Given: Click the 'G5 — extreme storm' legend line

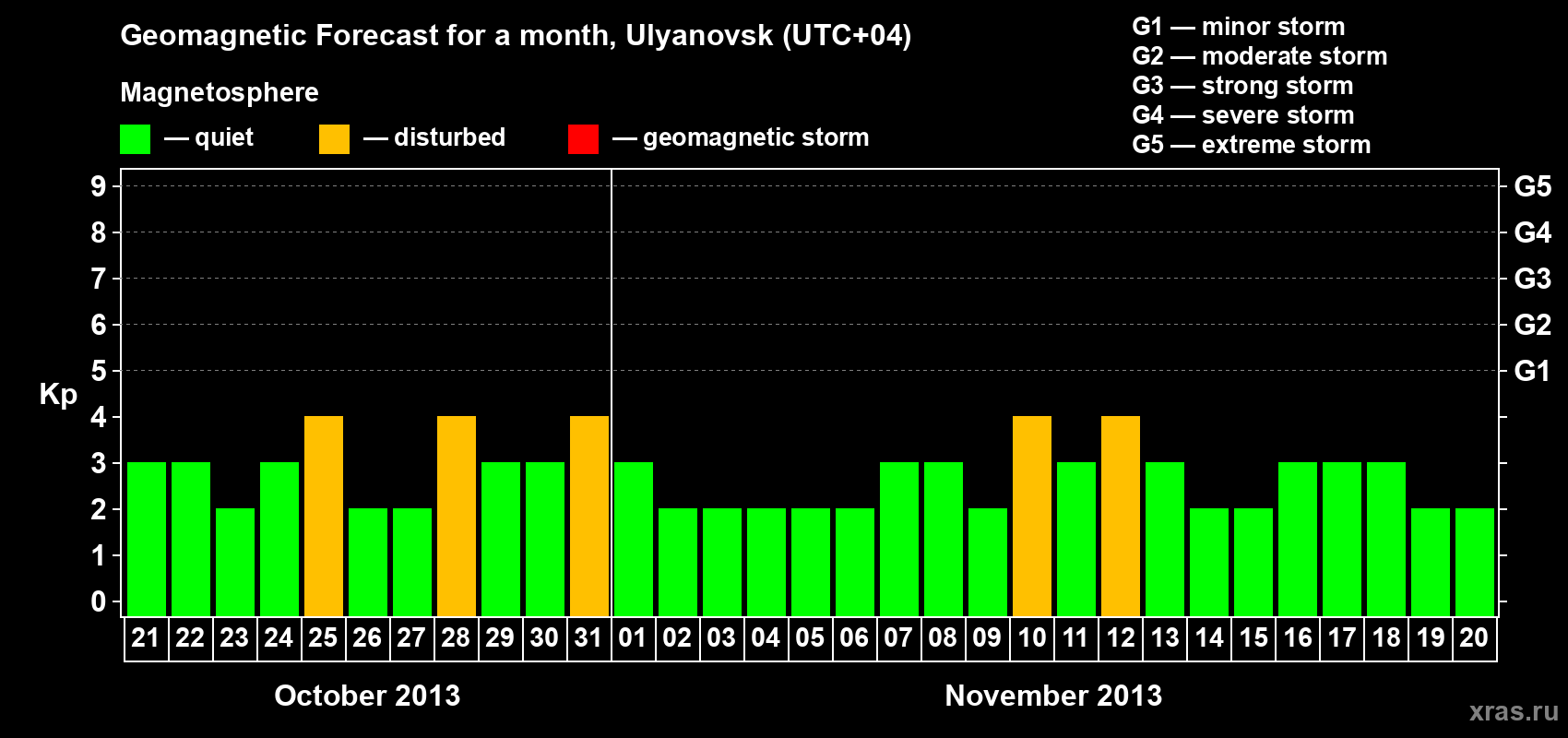Looking at the screenshot, I should click(x=1252, y=145).
